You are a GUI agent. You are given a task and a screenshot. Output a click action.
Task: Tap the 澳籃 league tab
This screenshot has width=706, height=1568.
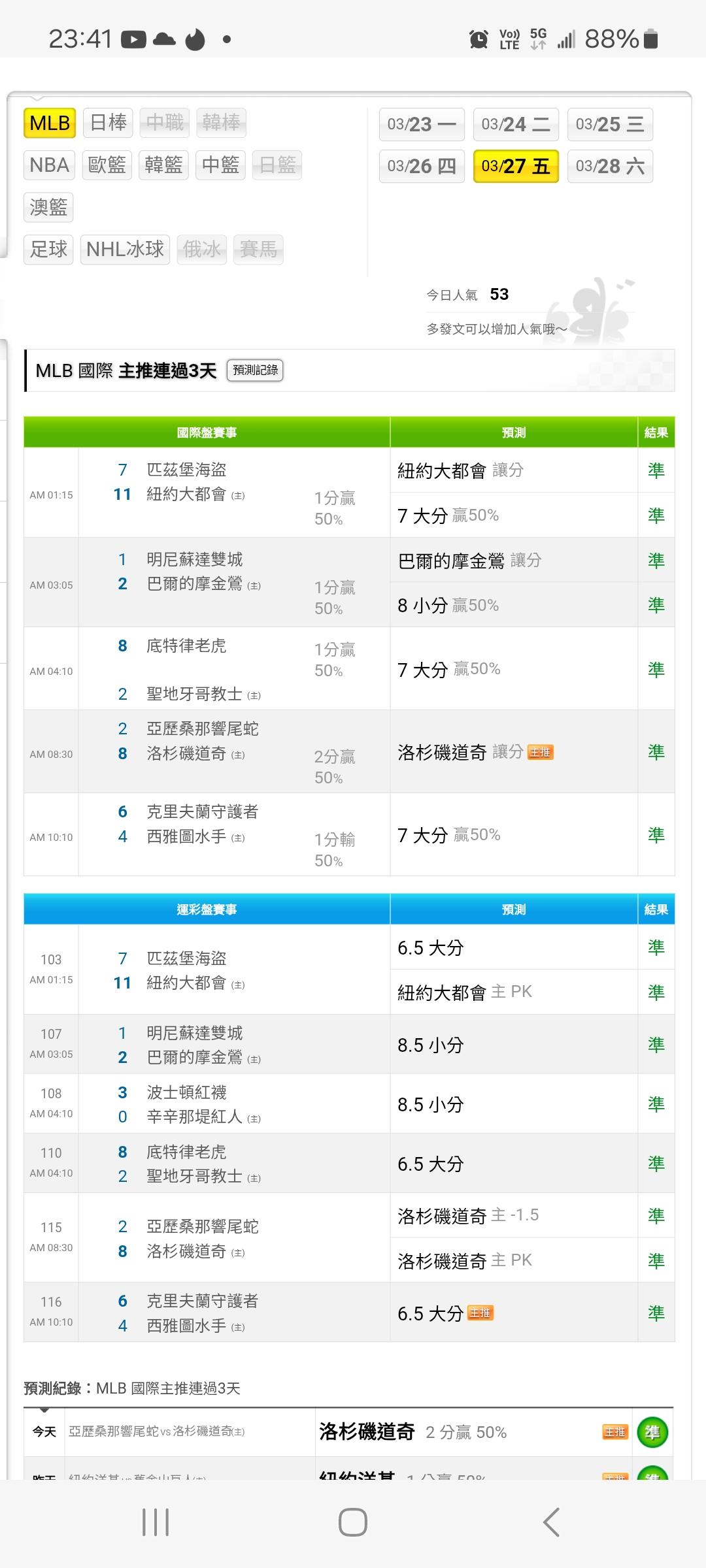[48, 207]
